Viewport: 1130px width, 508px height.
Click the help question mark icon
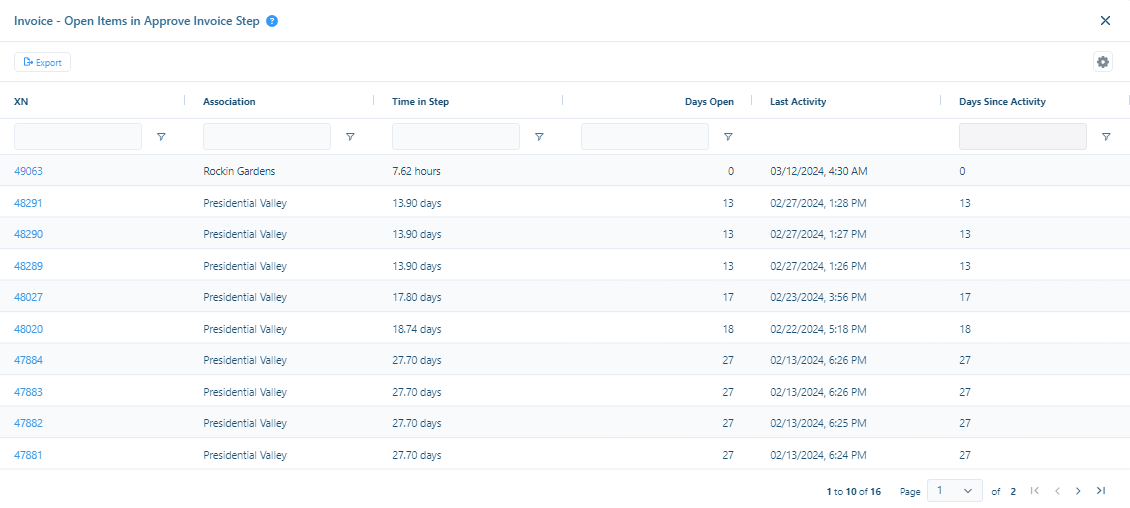click(272, 21)
